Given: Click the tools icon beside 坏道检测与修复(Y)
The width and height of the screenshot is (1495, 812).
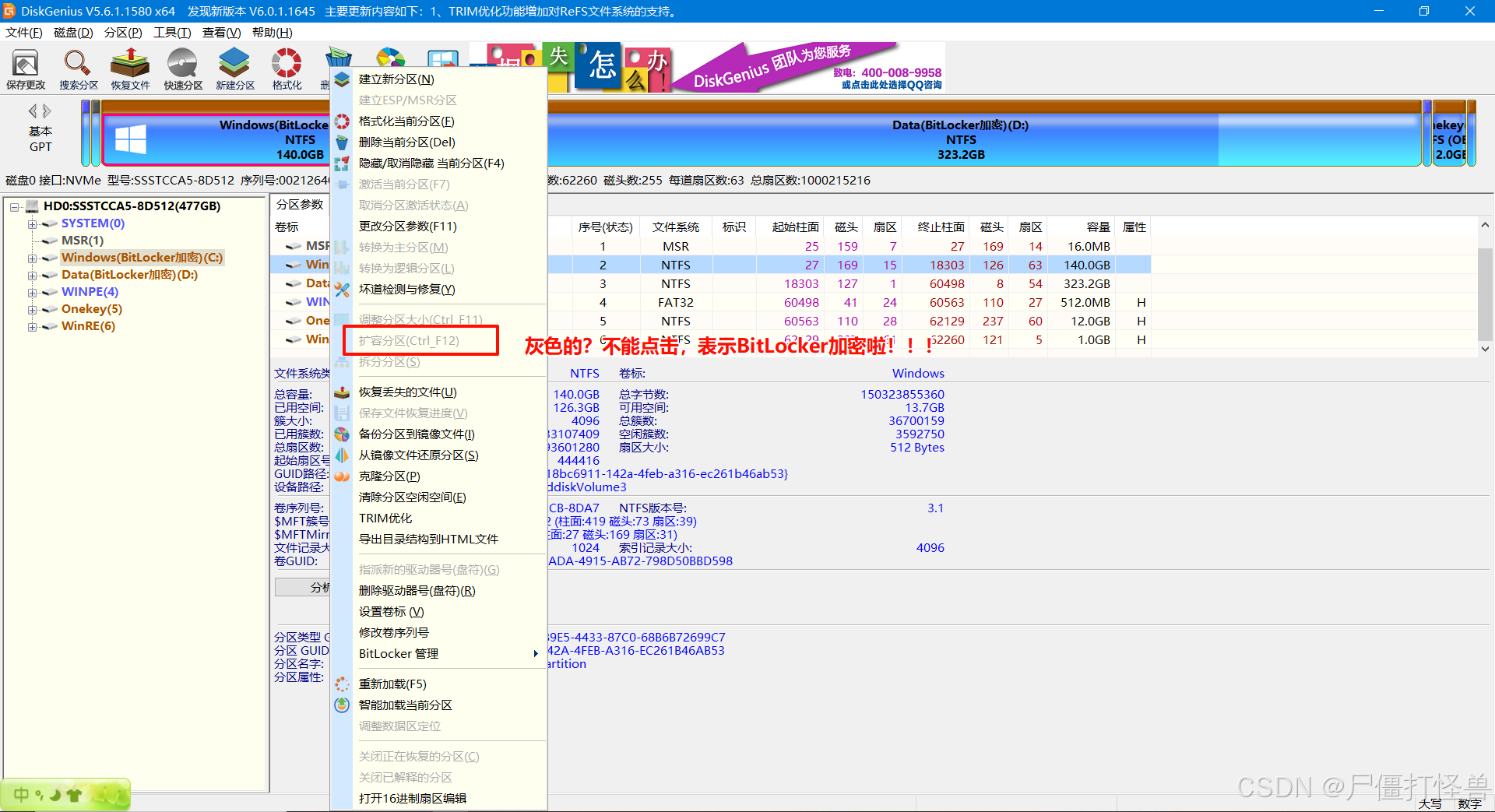Looking at the screenshot, I should pyautogui.click(x=342, y=290).
